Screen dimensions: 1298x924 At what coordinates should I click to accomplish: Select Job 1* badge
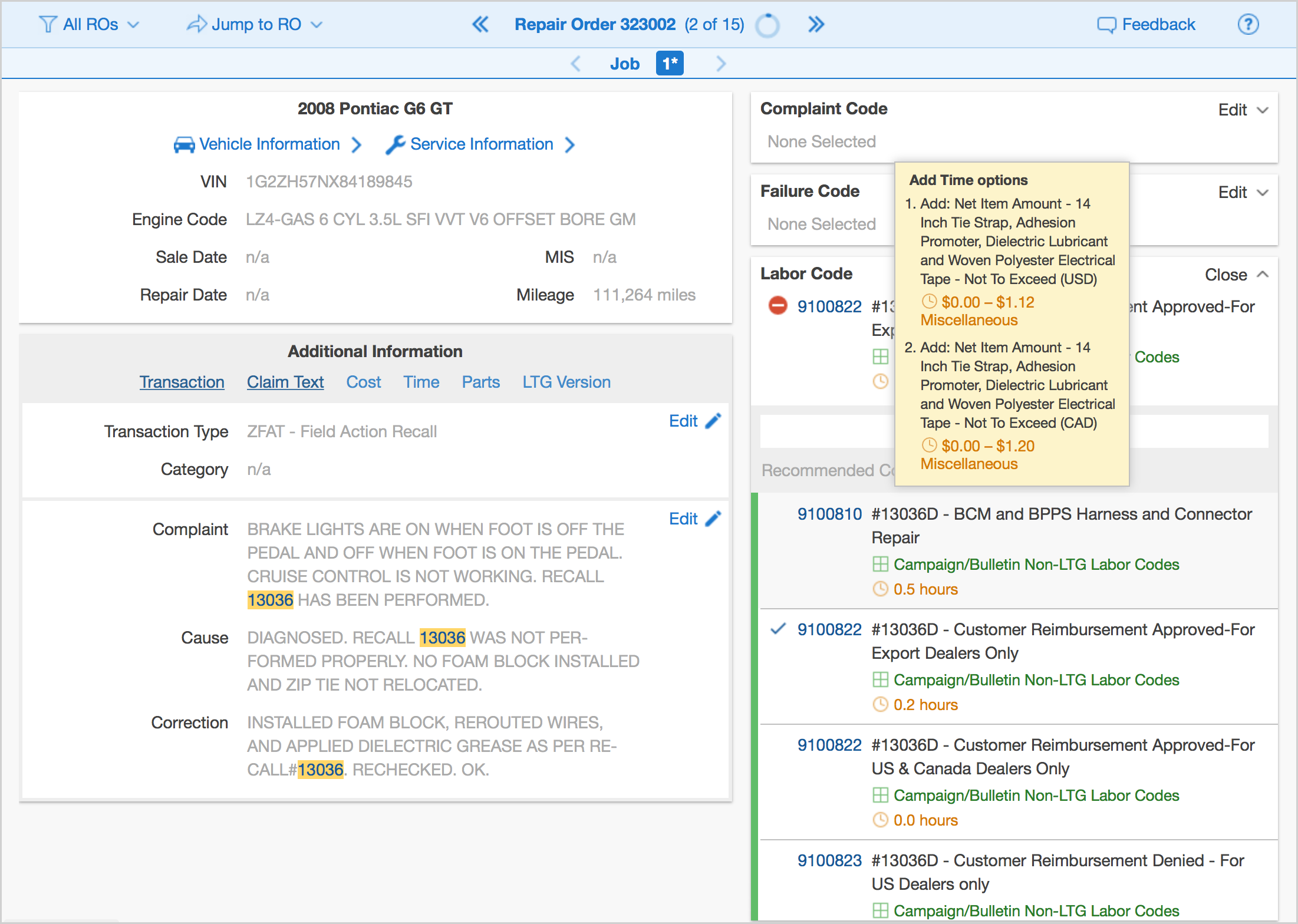(670, 64)
